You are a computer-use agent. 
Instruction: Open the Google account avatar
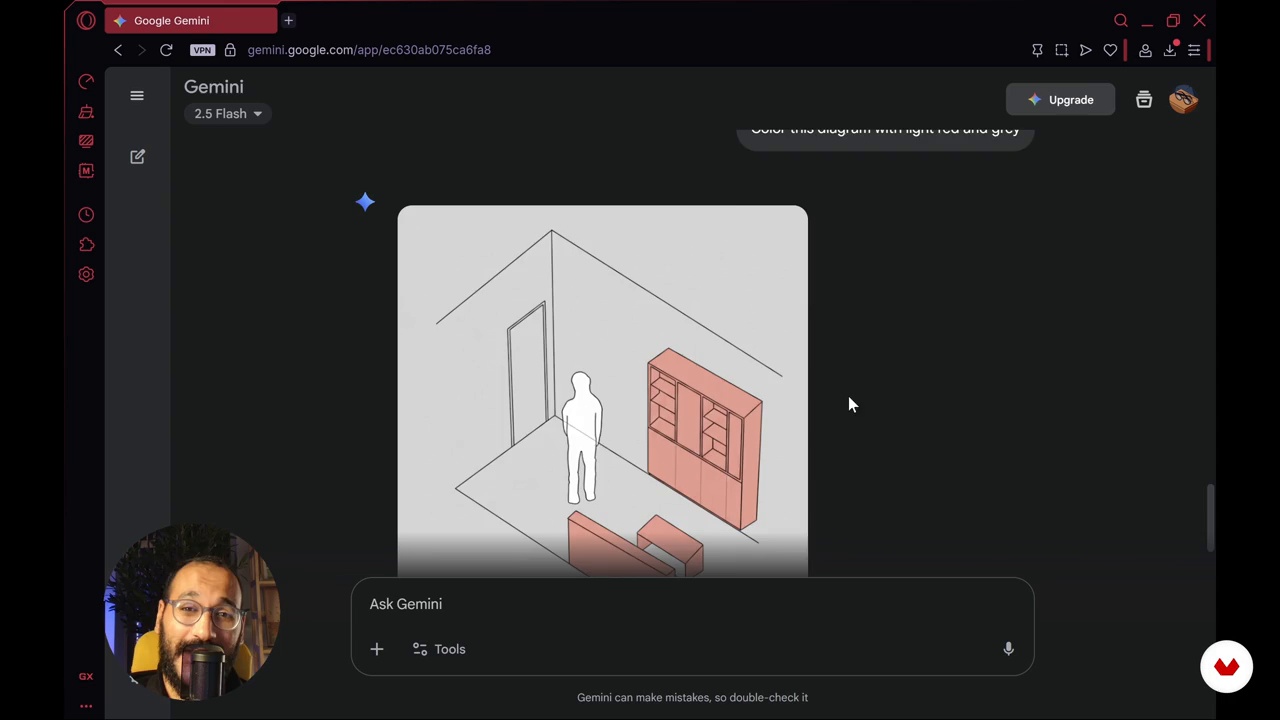point(1183,100)
